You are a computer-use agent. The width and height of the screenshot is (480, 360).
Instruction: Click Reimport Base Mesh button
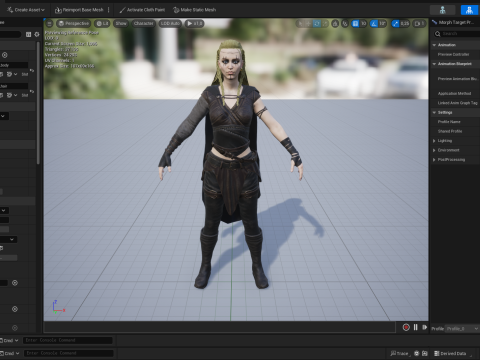(x=79, y=10)
